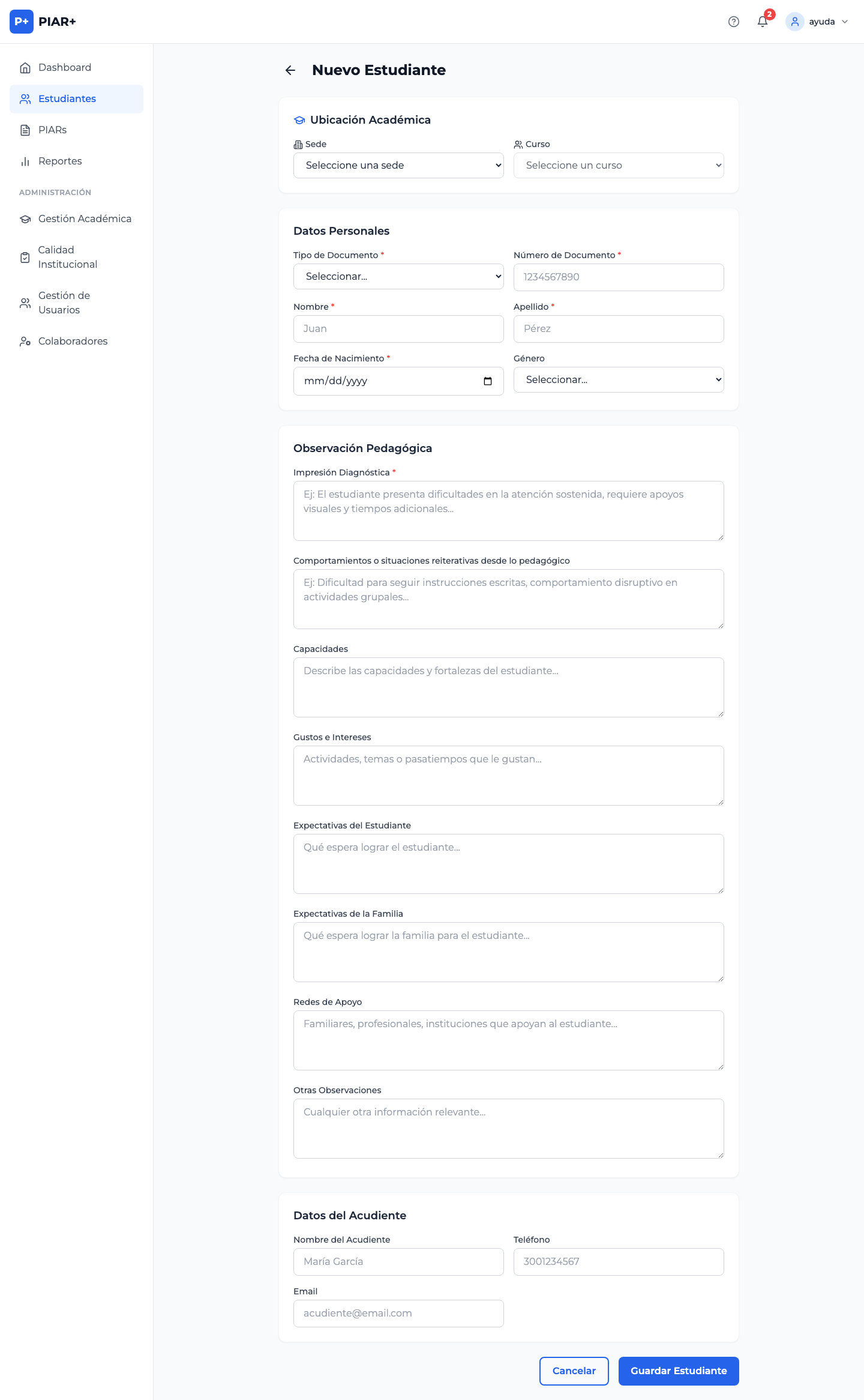Screen dimensions: 864x1400
Task: Click the Reportes bar chart icon
Action: pos(25,161)
